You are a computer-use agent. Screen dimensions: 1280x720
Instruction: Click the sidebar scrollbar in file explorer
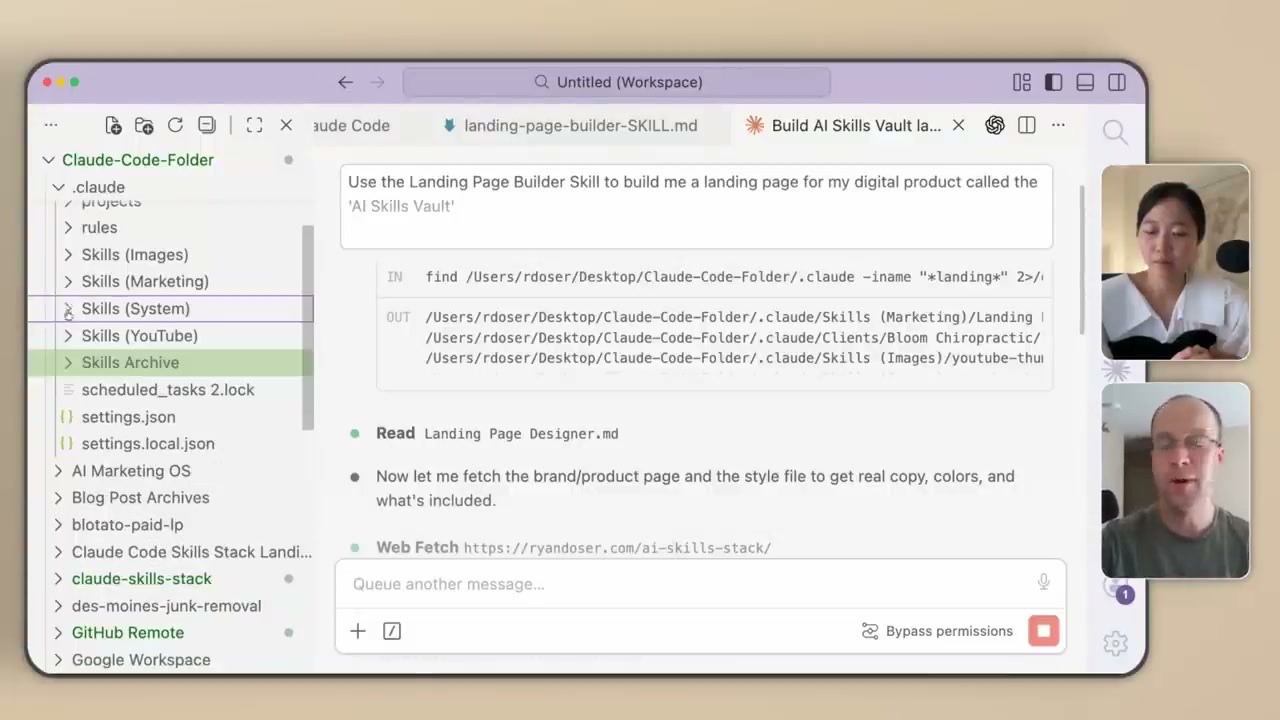click(x=308, y=328)
